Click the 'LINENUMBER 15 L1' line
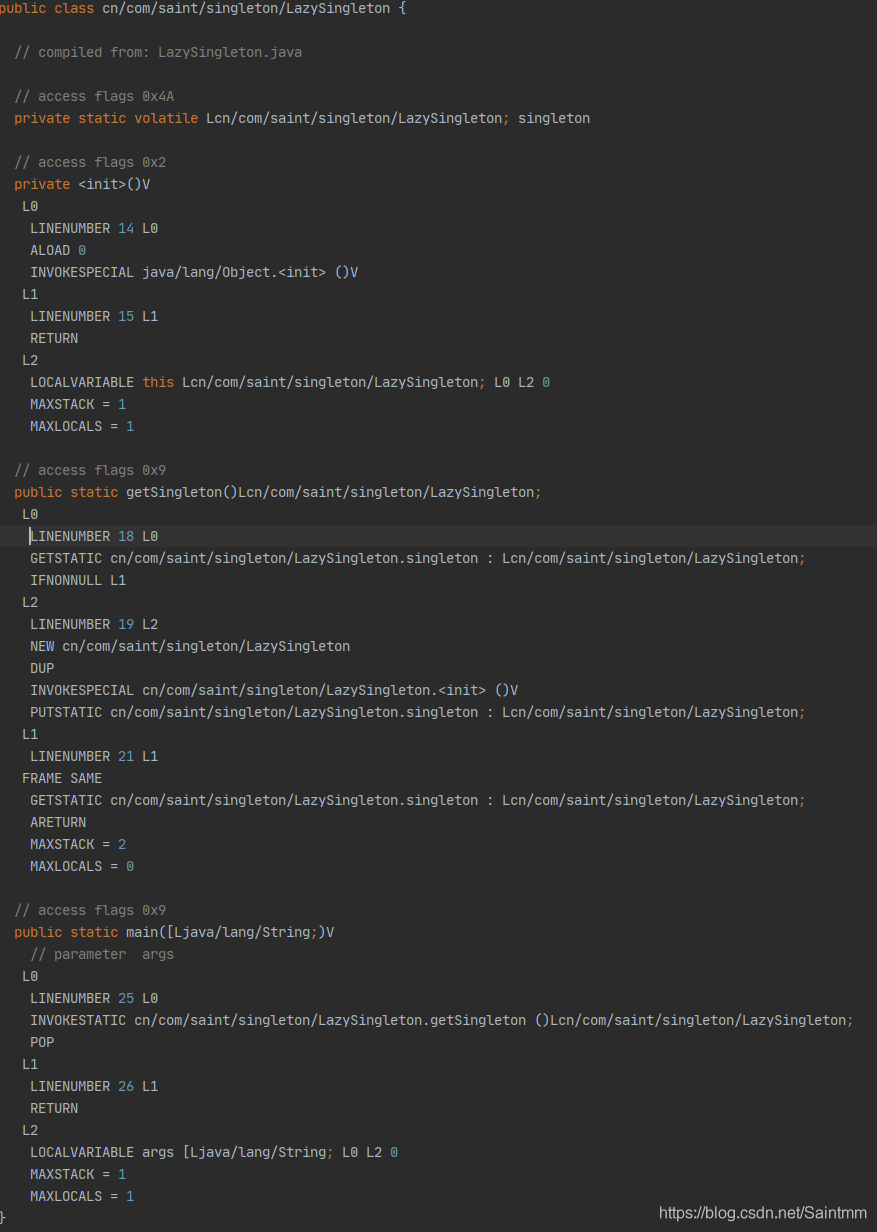 tap(94, 316)
